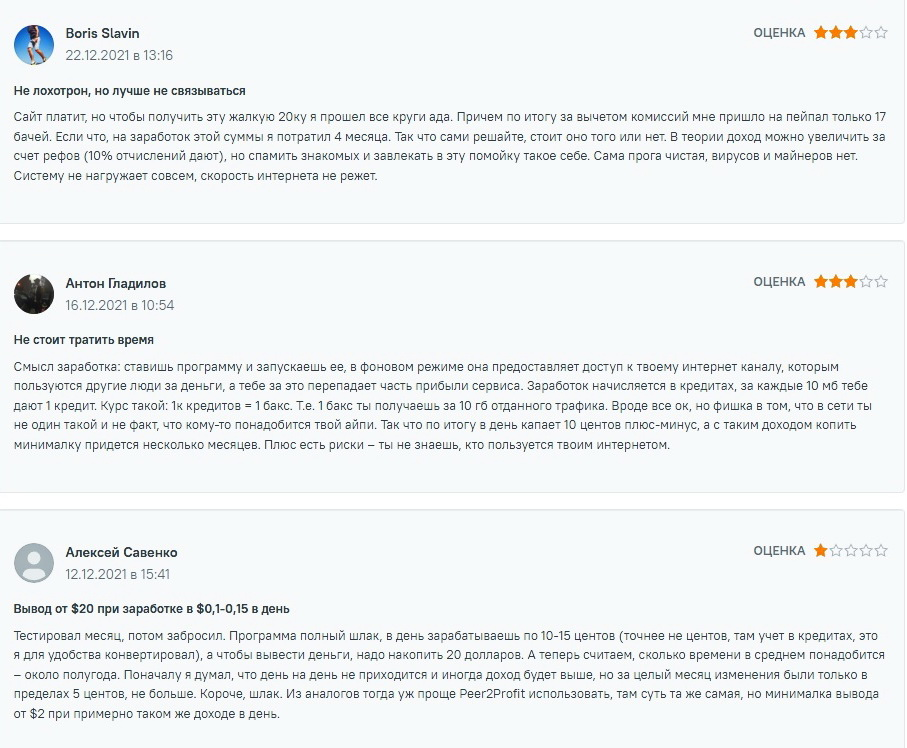Click the first star in Boris Slavin's rating

coord(820,32)
